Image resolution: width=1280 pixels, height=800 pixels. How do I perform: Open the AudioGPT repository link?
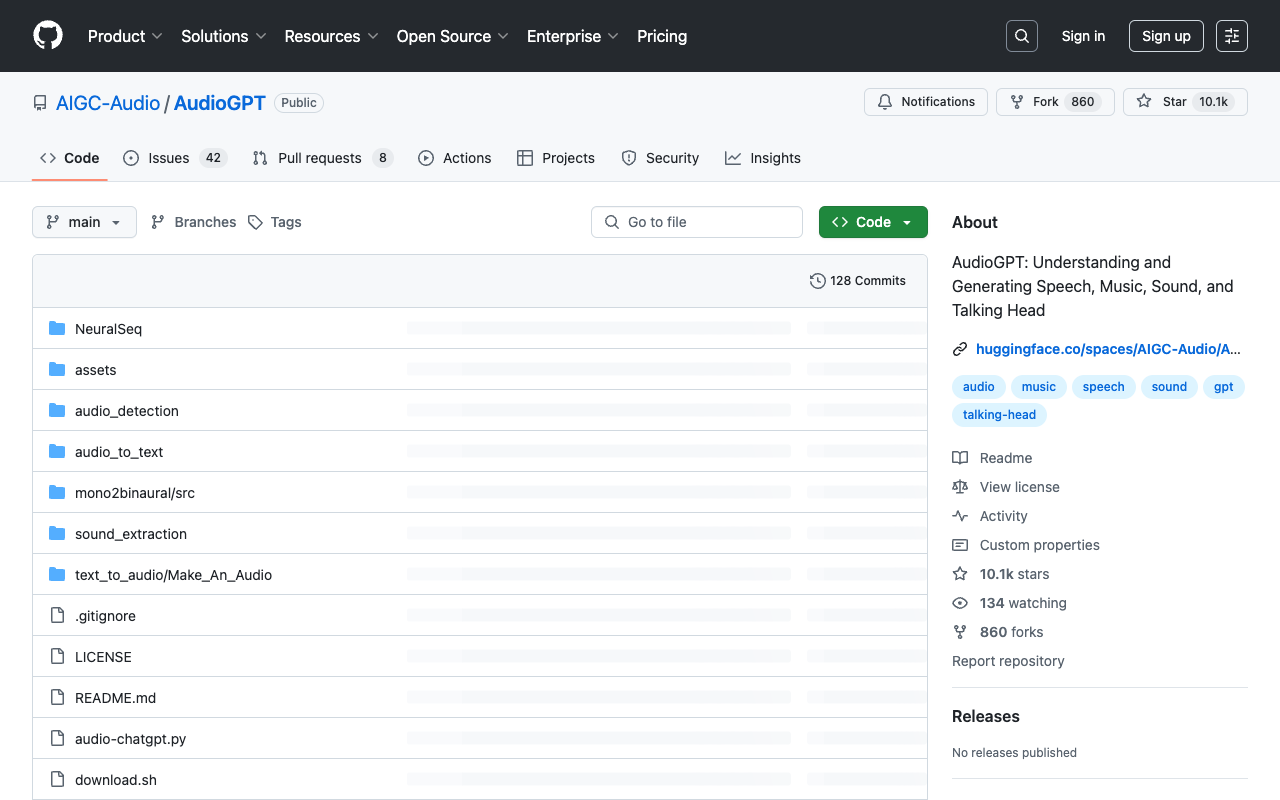tap(220, 103)
